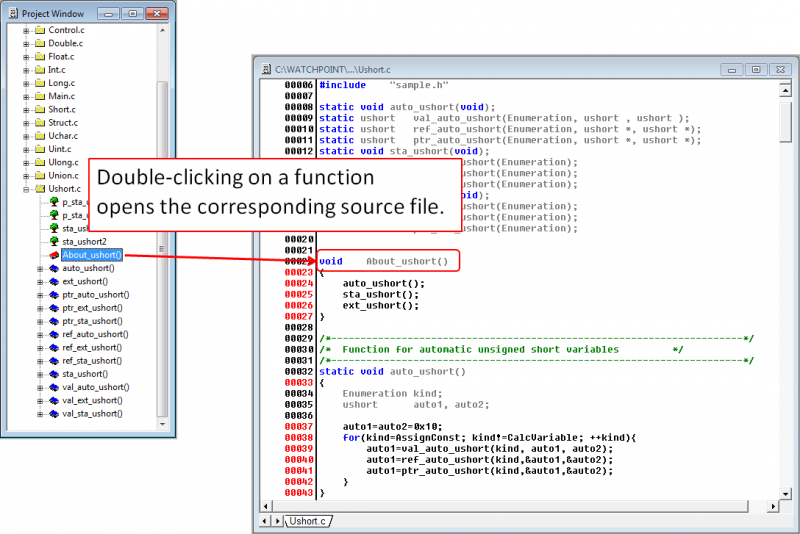Click the Struct.c folder icon

[40, 123]
